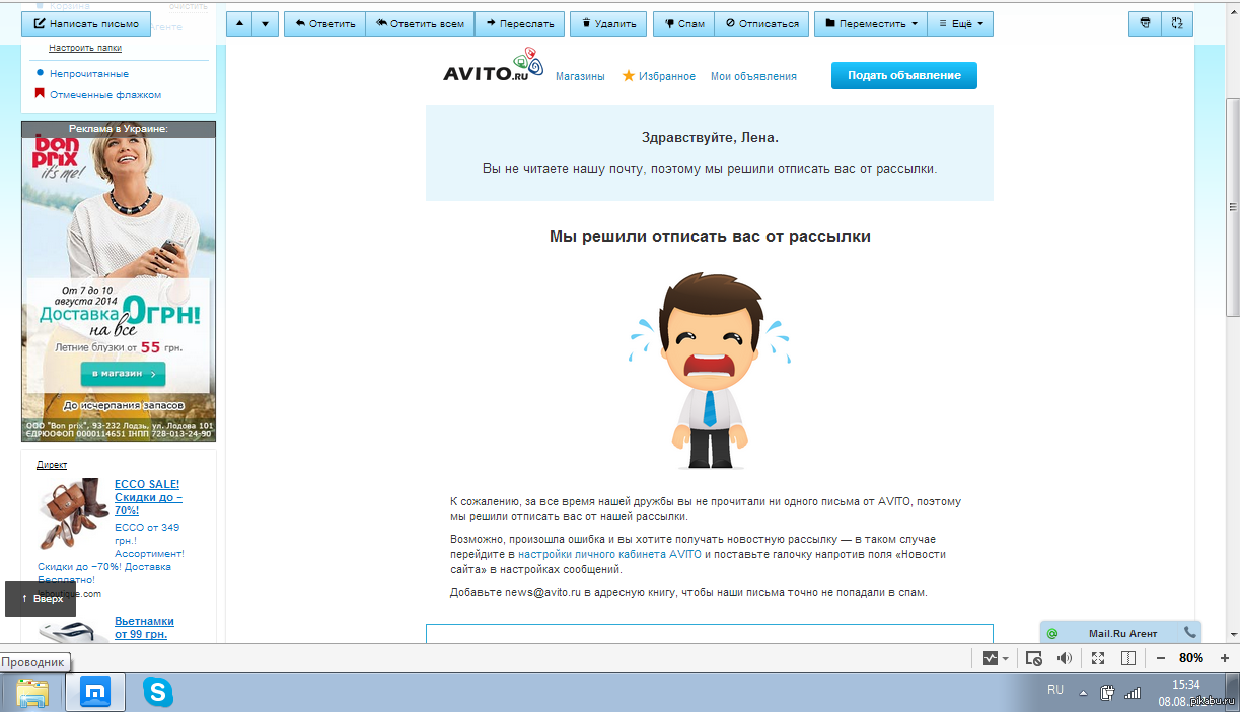Click Ответить всем reply-all button
Viewport: 1240px width, 712px height.
[x=420, y=24]
